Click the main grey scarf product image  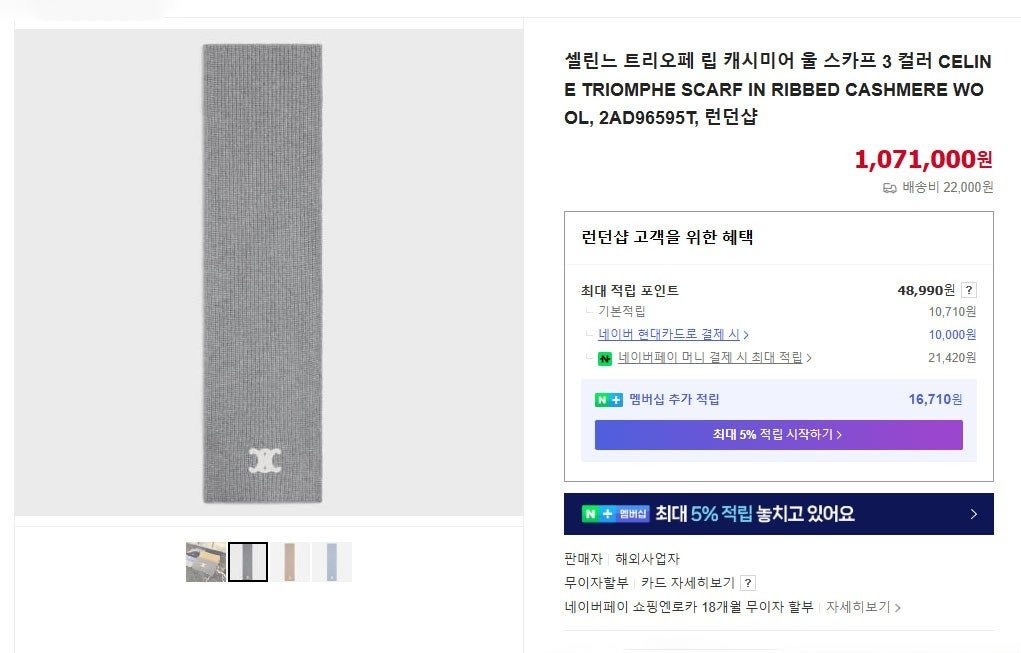point(262,273)
